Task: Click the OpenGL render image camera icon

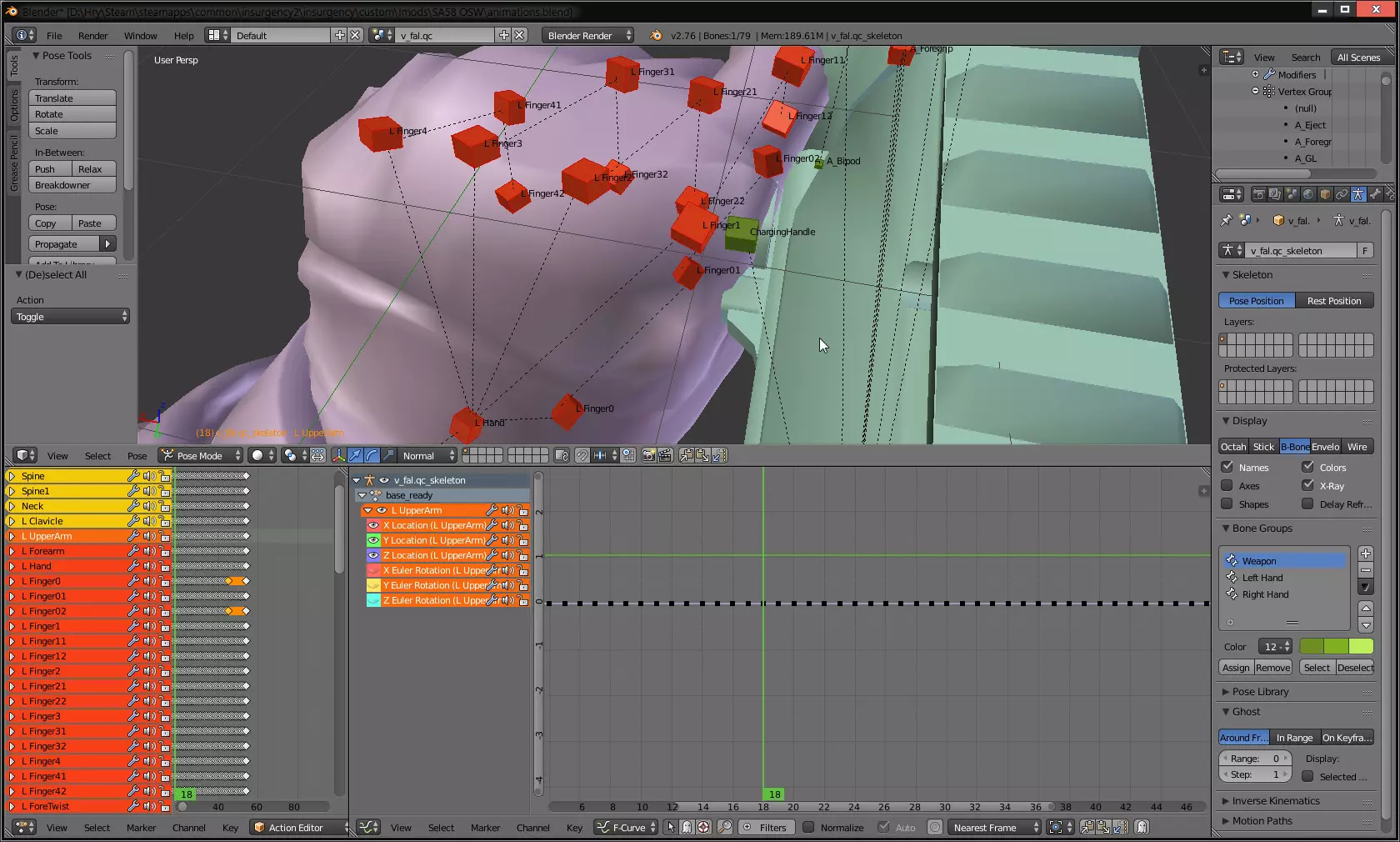Action: pyautogui.click(x=648, y=455)
